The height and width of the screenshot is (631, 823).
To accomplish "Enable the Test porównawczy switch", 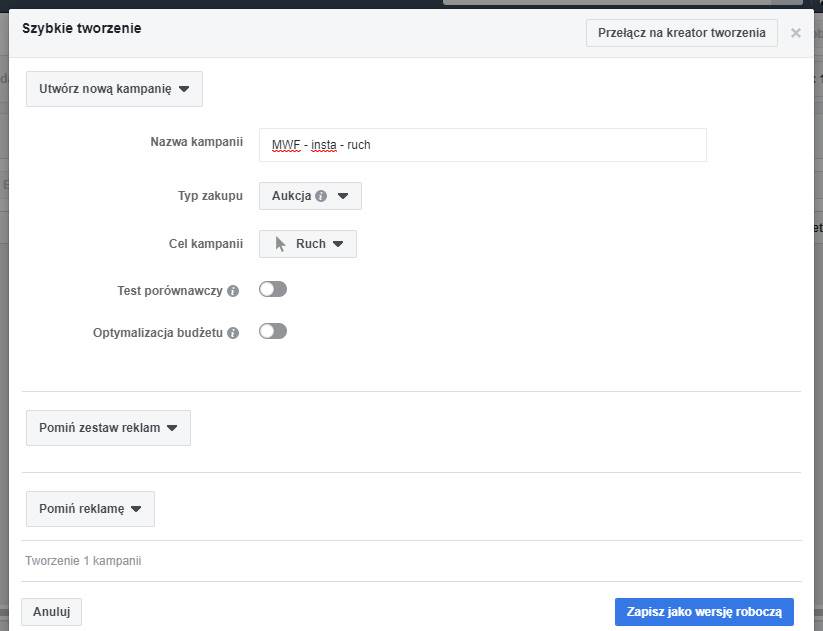I will click(x=272, y=289).
